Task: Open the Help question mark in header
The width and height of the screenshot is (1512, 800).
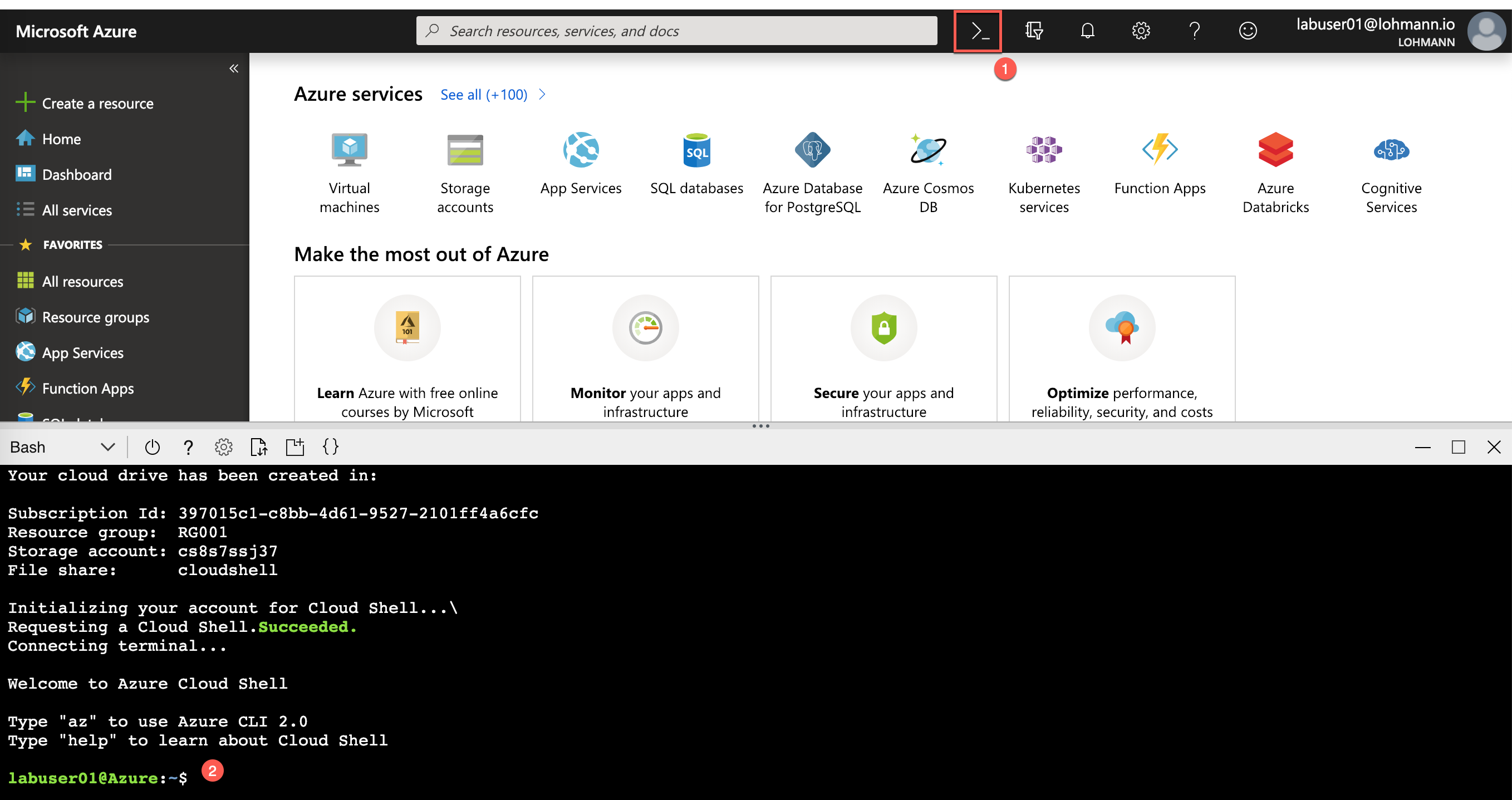Action: click(1194, 31)
